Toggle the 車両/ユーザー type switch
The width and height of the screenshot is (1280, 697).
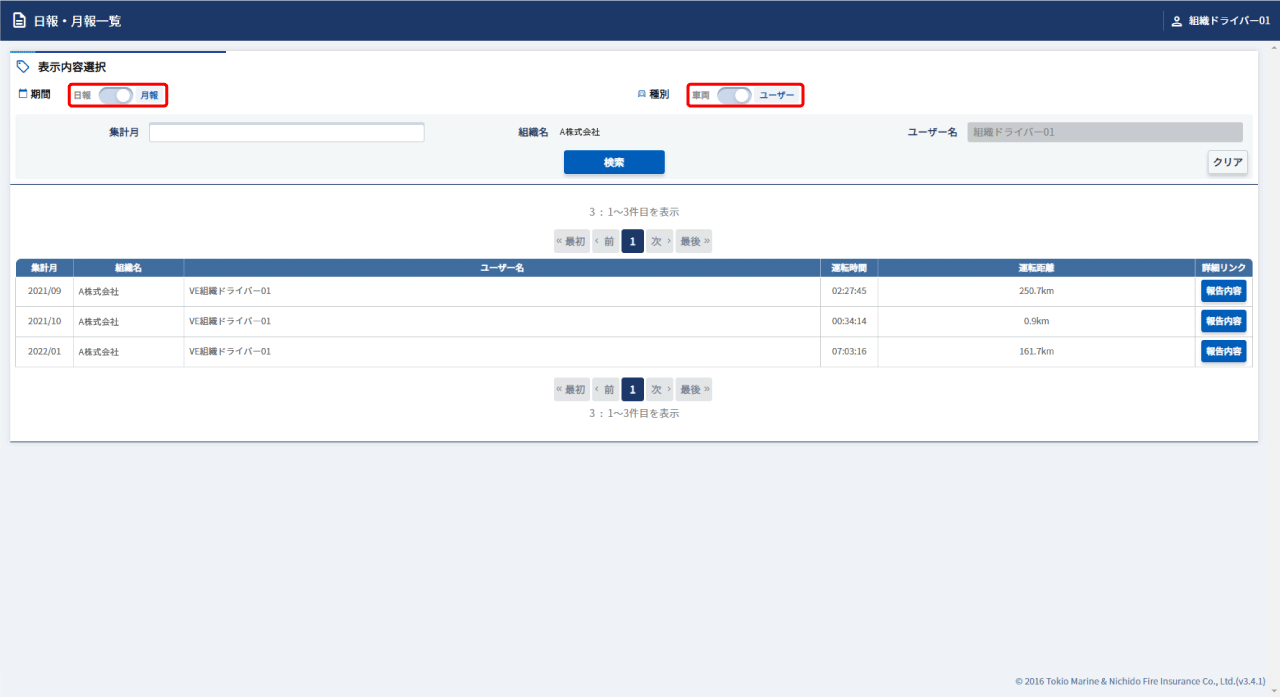click(734, 95)
